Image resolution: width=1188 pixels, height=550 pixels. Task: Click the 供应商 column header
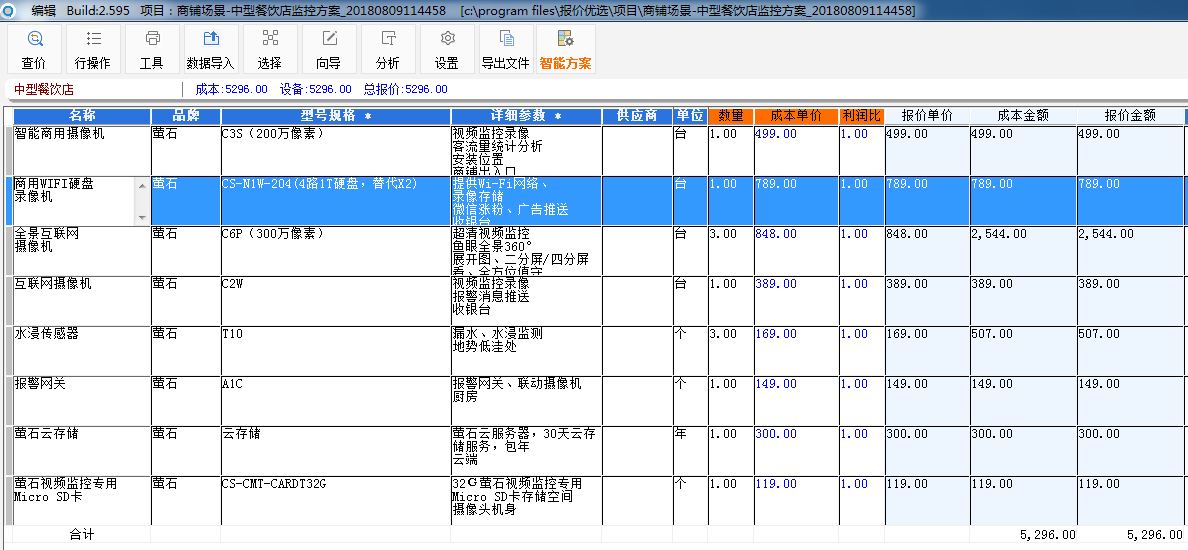coord(637,116)
